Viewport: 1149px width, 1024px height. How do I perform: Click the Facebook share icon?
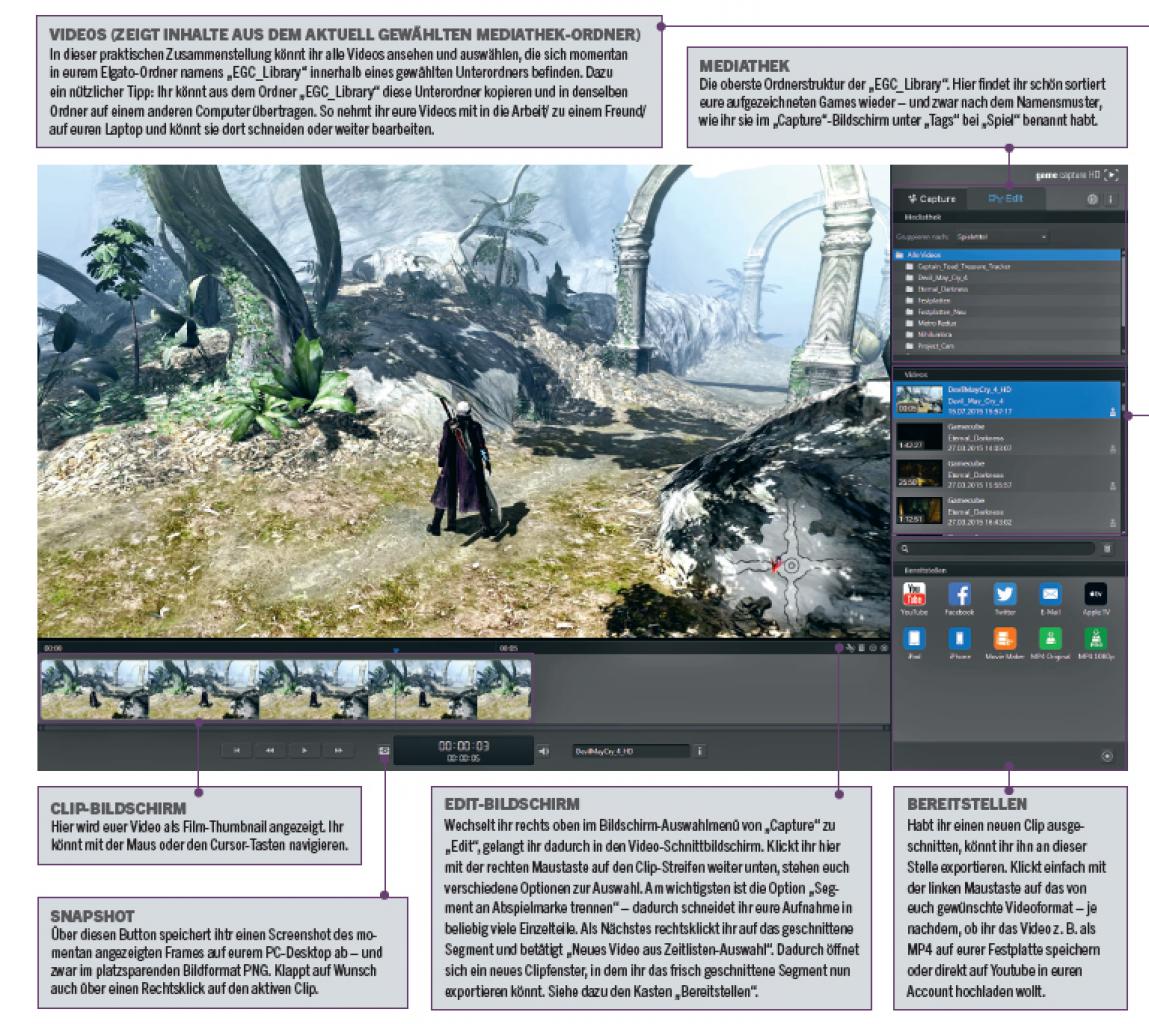(x=959, y=594)
